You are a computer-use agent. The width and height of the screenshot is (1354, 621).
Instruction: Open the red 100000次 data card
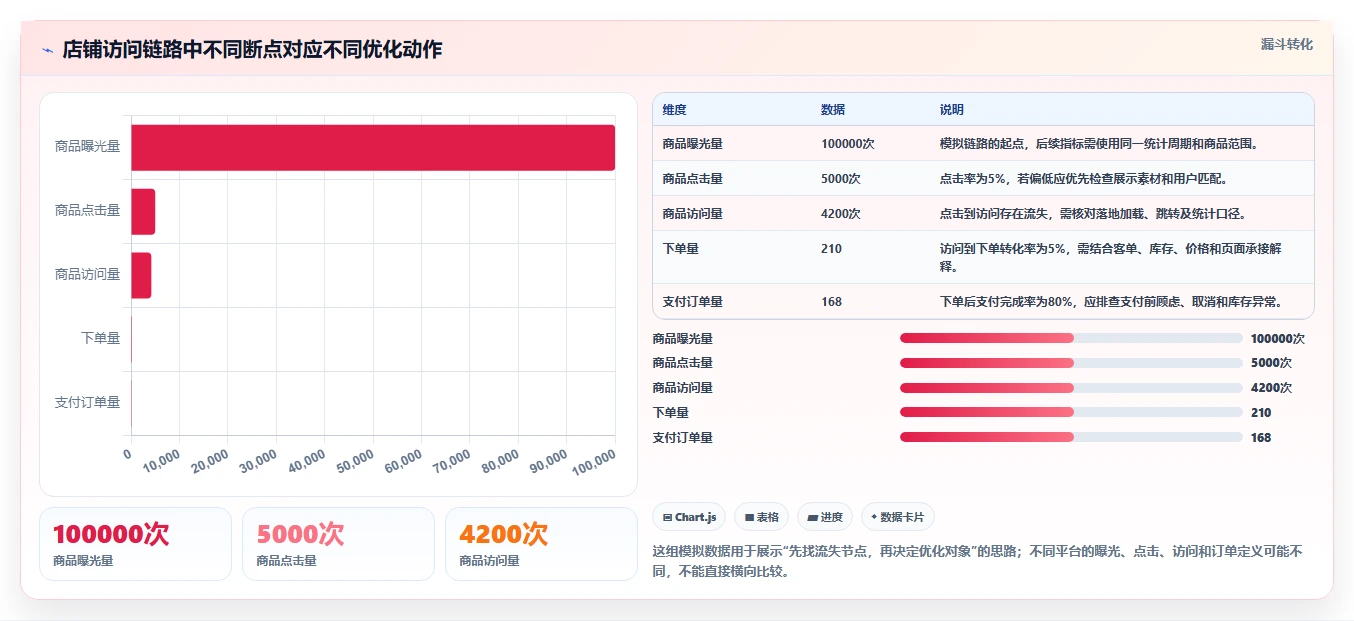[135, 544]
